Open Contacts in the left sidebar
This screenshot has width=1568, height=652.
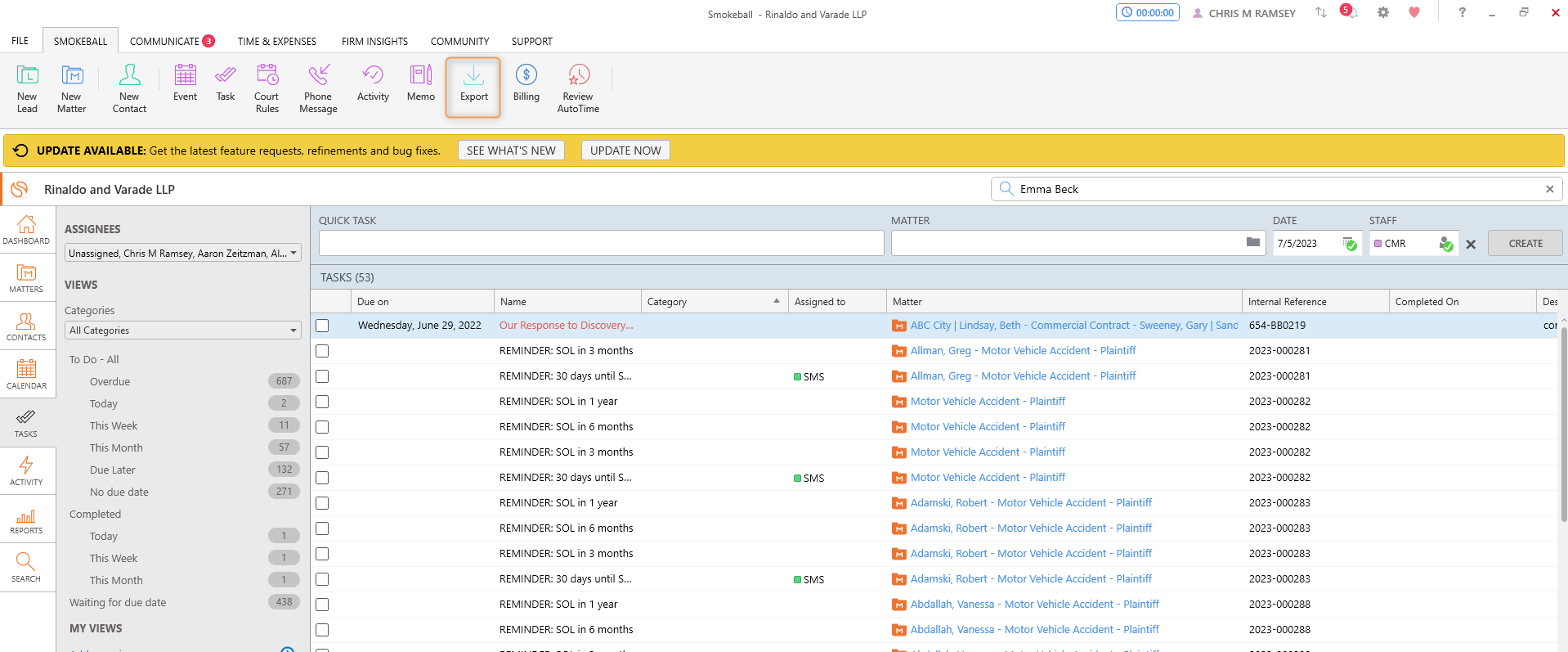26,326
